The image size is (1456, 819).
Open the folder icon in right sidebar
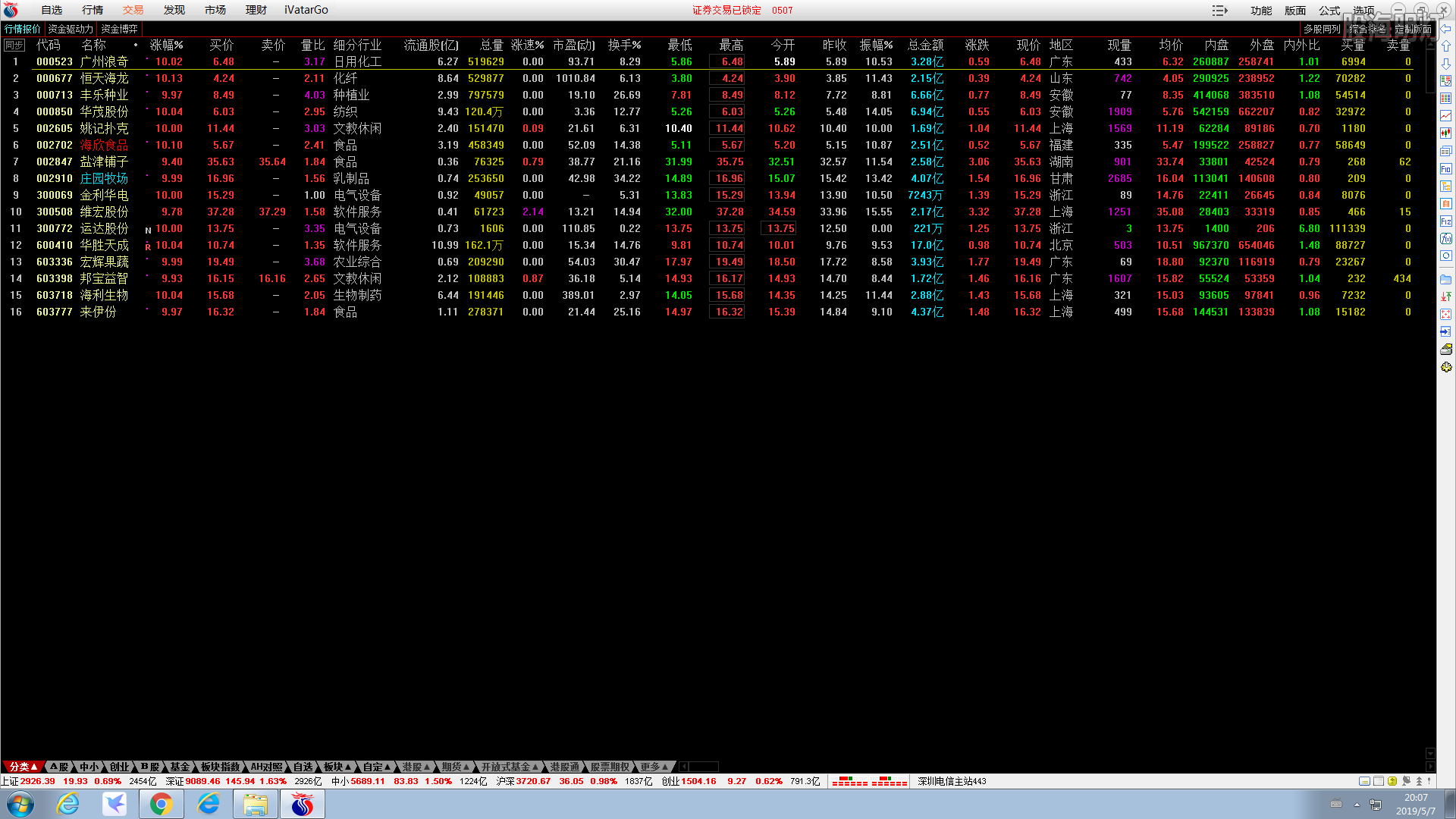(x=1446, y=279)
